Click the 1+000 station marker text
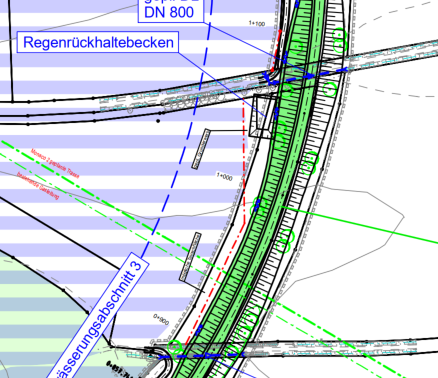This screenshot has width=438, height=378. (x=224, y=176)
